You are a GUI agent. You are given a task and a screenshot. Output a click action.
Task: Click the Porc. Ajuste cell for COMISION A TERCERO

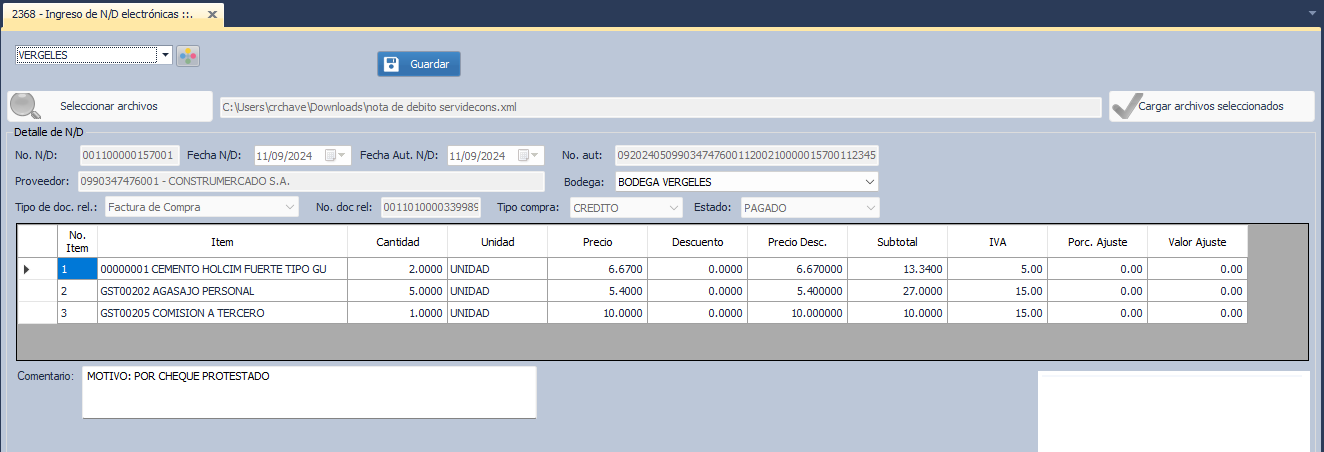(x=1097, y=313)
